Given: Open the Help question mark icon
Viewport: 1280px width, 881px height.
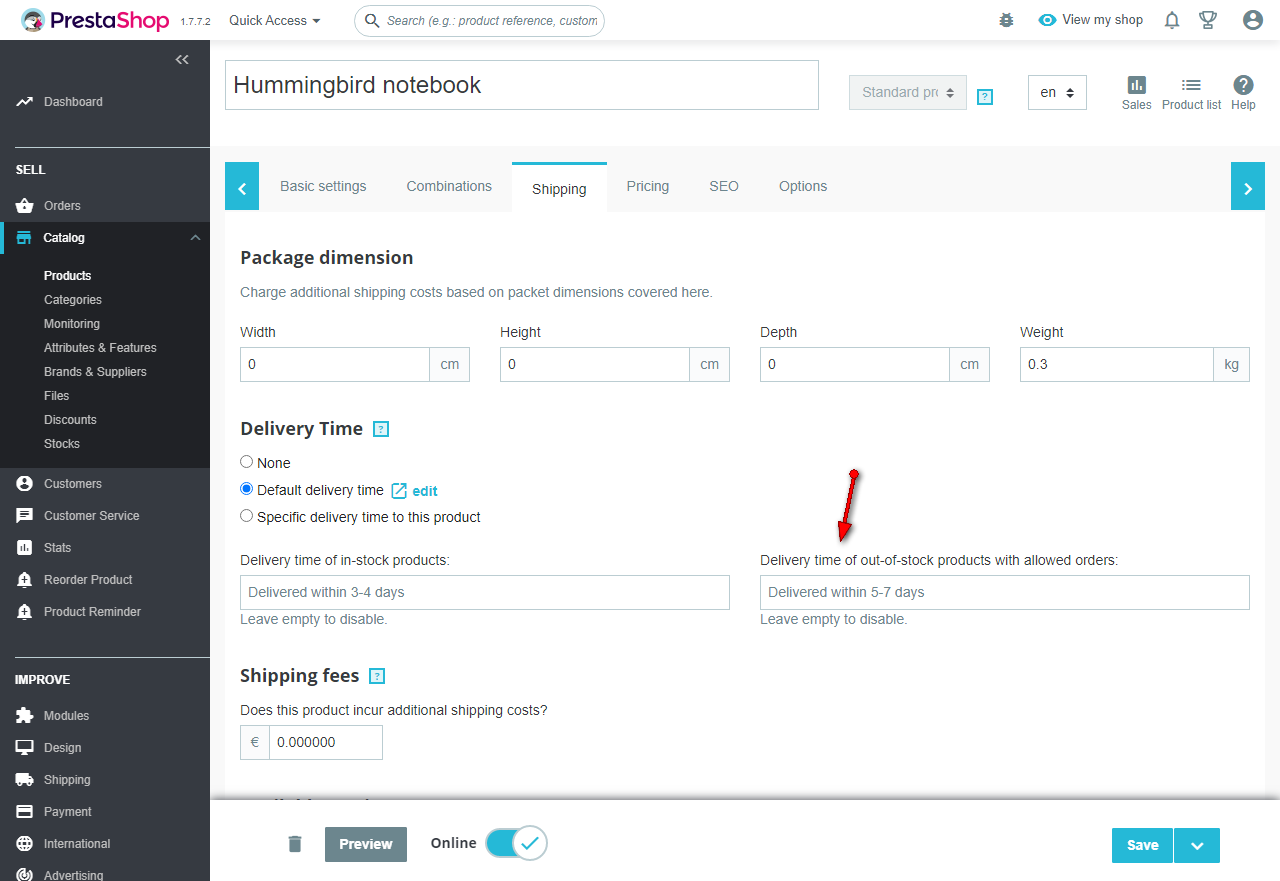Looking at the screenshot, I should (1243, 92).
